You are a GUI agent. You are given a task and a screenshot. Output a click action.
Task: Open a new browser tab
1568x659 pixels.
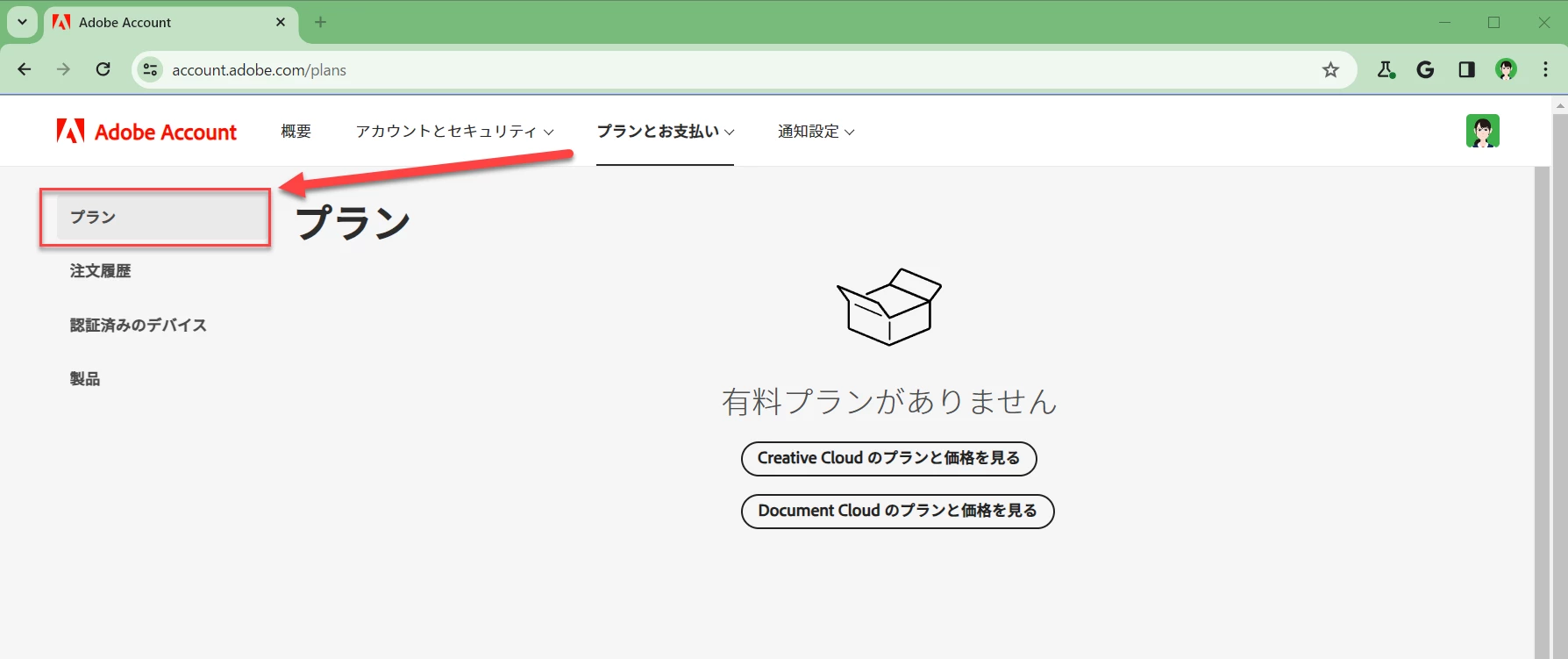320,22
